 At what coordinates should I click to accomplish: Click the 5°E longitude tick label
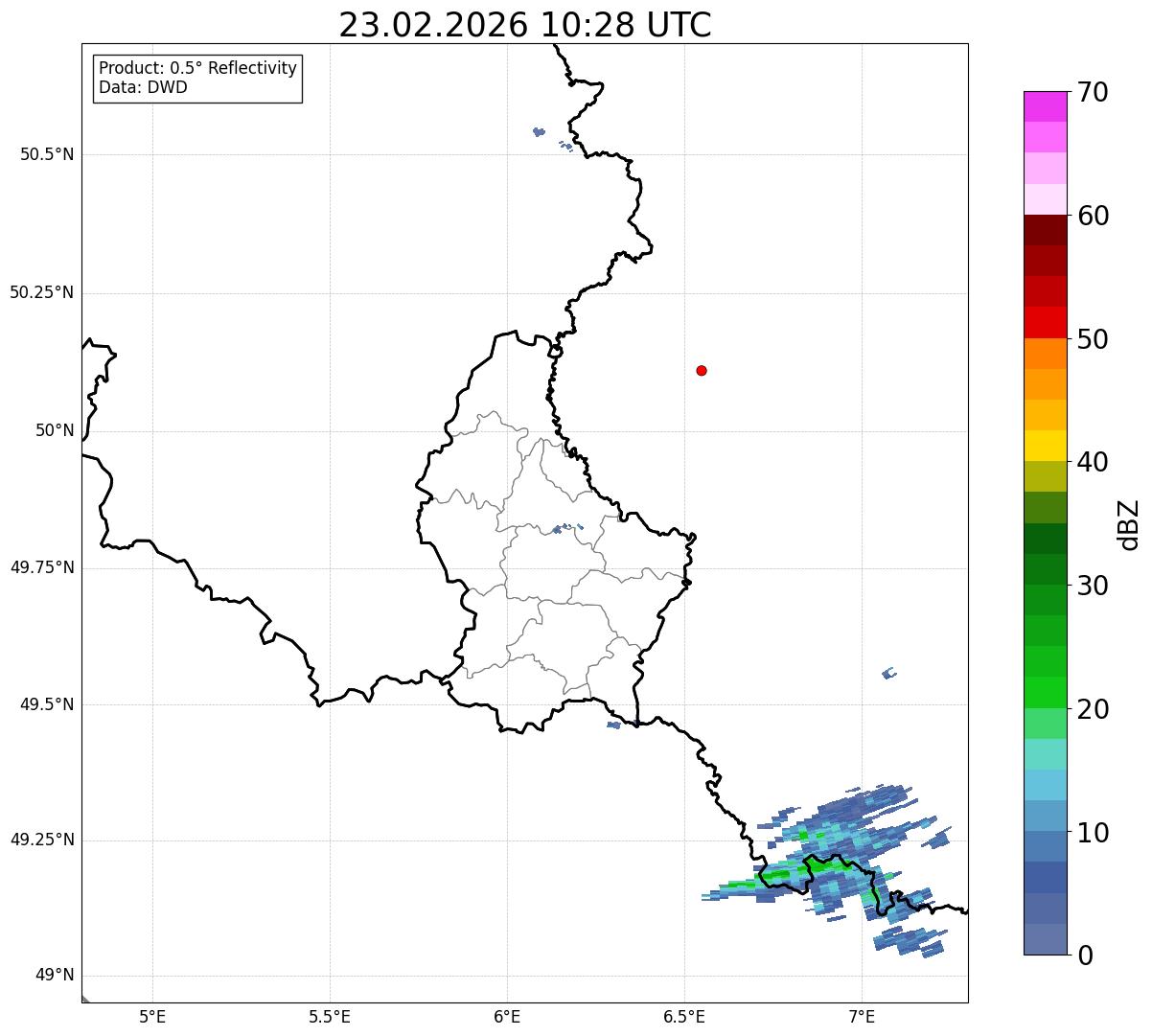tap(152, 1016)
